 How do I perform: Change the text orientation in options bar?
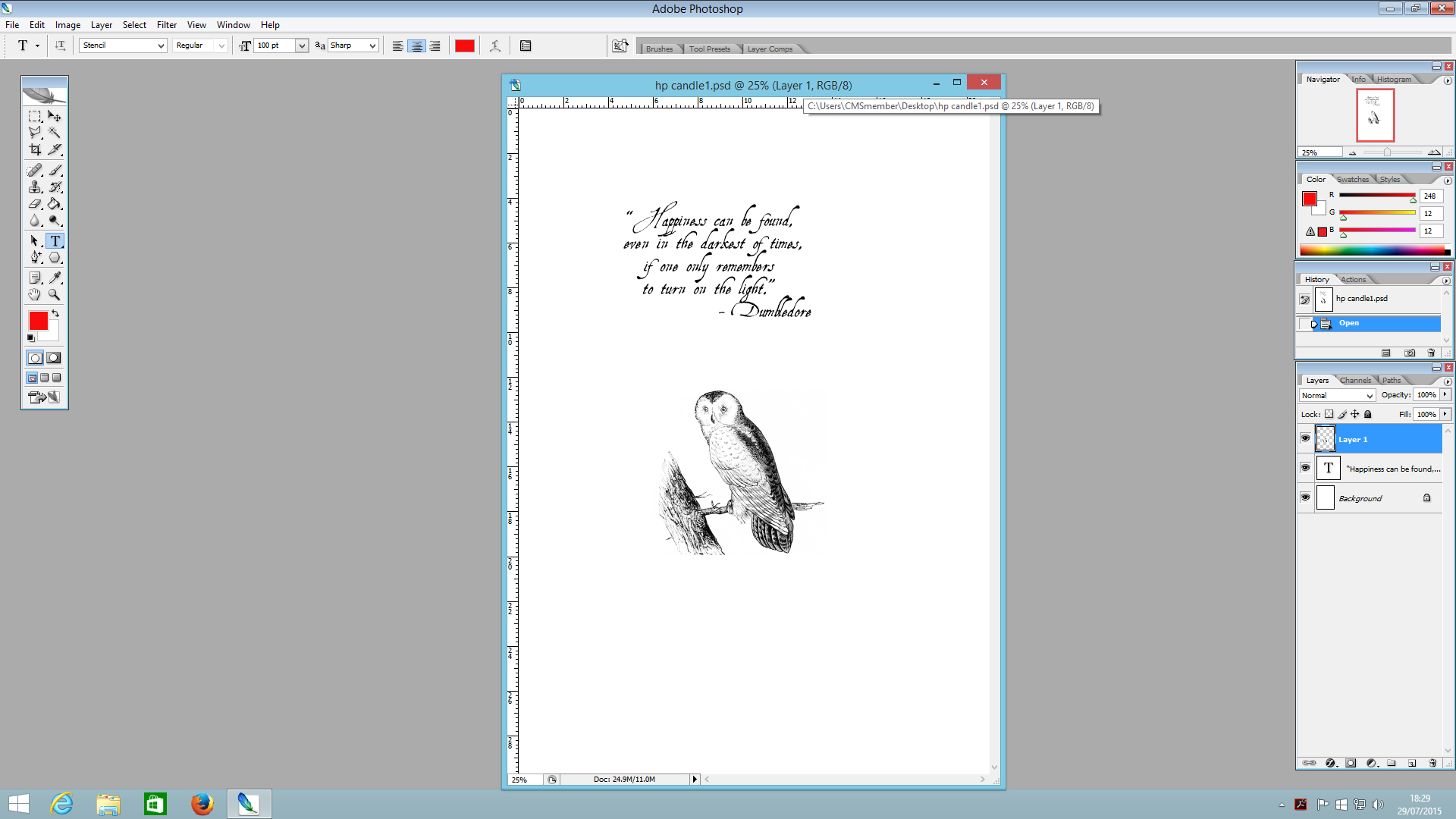tap(60, 45)
